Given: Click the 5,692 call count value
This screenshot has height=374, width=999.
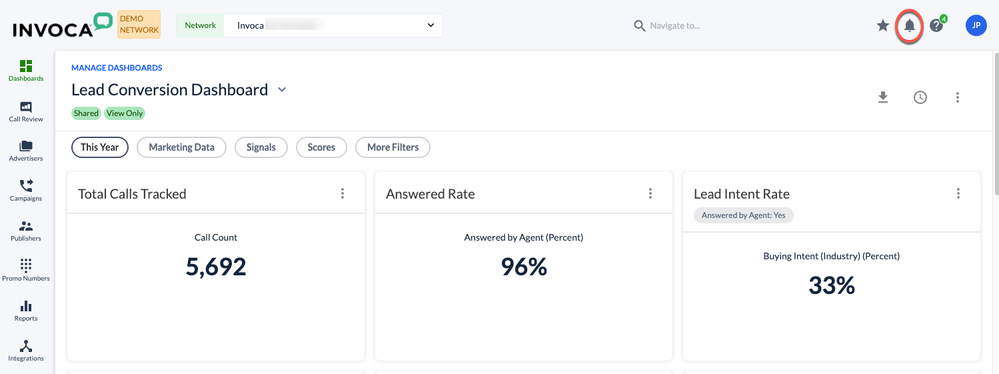Looking at the screenshot, I should click(216, 267).
